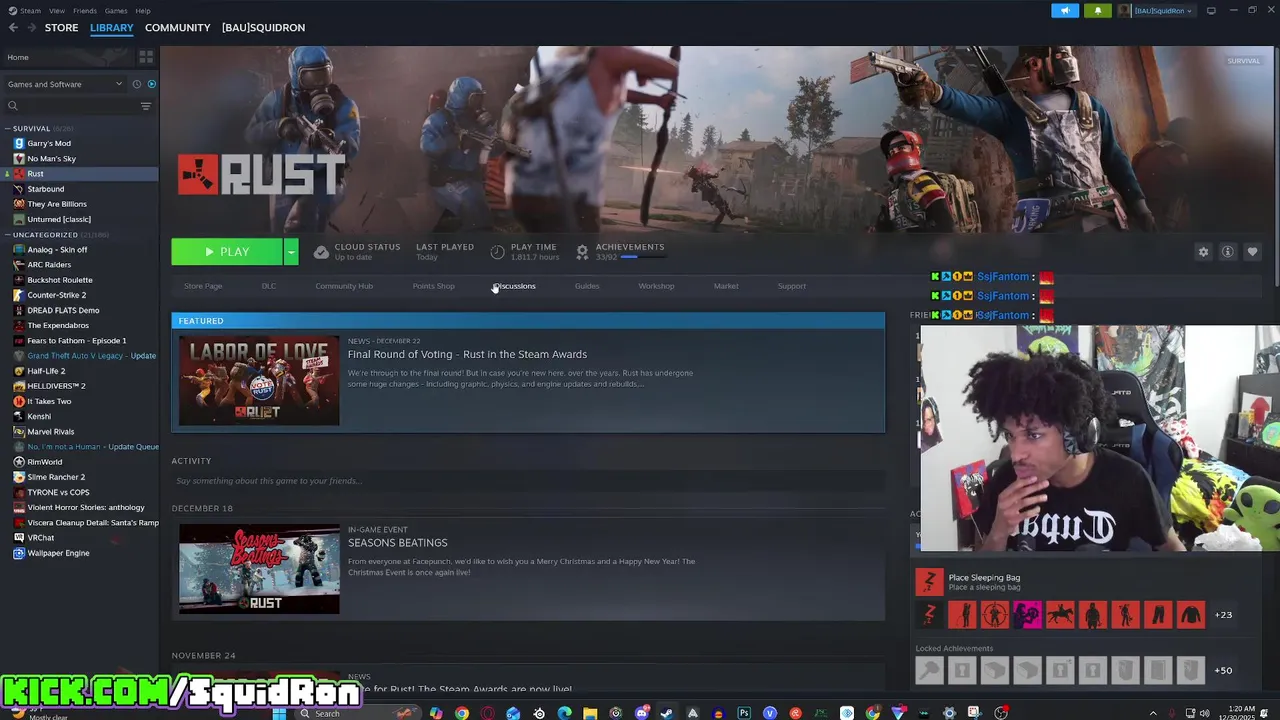Open the Friends menu
The width and height of the screenshot is (1280, 720).
click(x=85, y=11)
